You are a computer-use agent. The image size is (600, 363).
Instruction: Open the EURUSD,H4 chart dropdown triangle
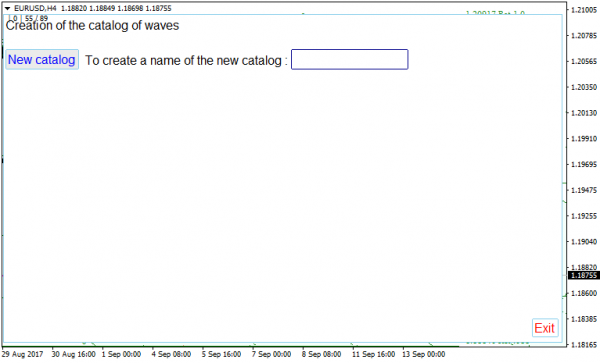click(x=7, y=8)
